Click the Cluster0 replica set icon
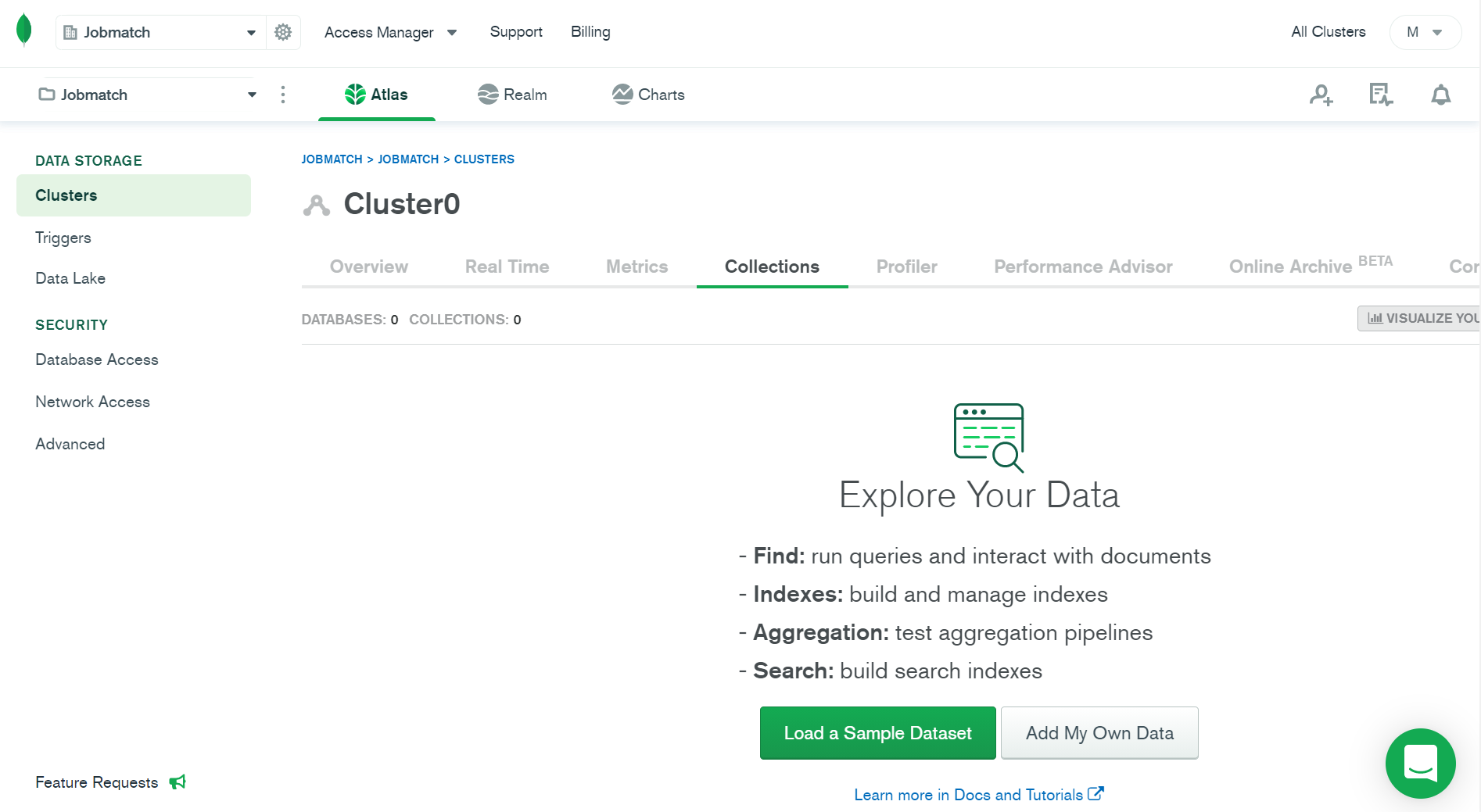The width and height of the screenshot is (1481, 812). 317,205
